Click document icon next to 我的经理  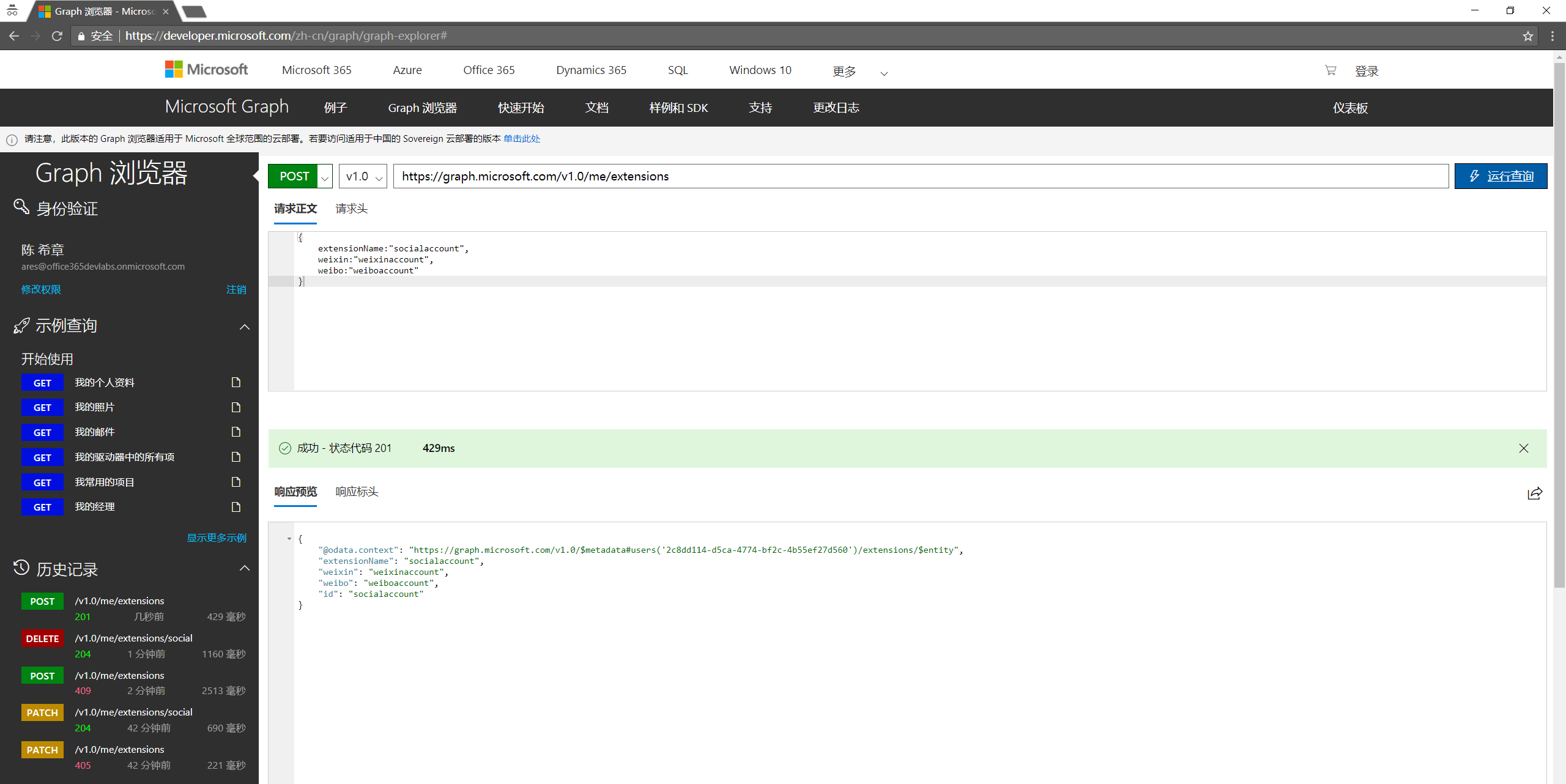click(x=236, y=506)
